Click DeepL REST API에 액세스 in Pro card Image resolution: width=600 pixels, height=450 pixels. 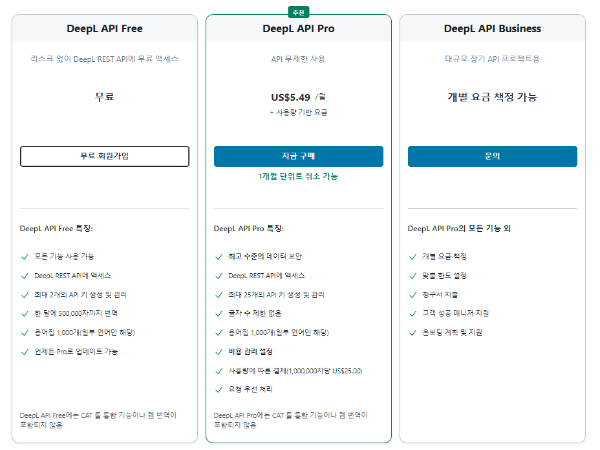[x=267, y=276]
